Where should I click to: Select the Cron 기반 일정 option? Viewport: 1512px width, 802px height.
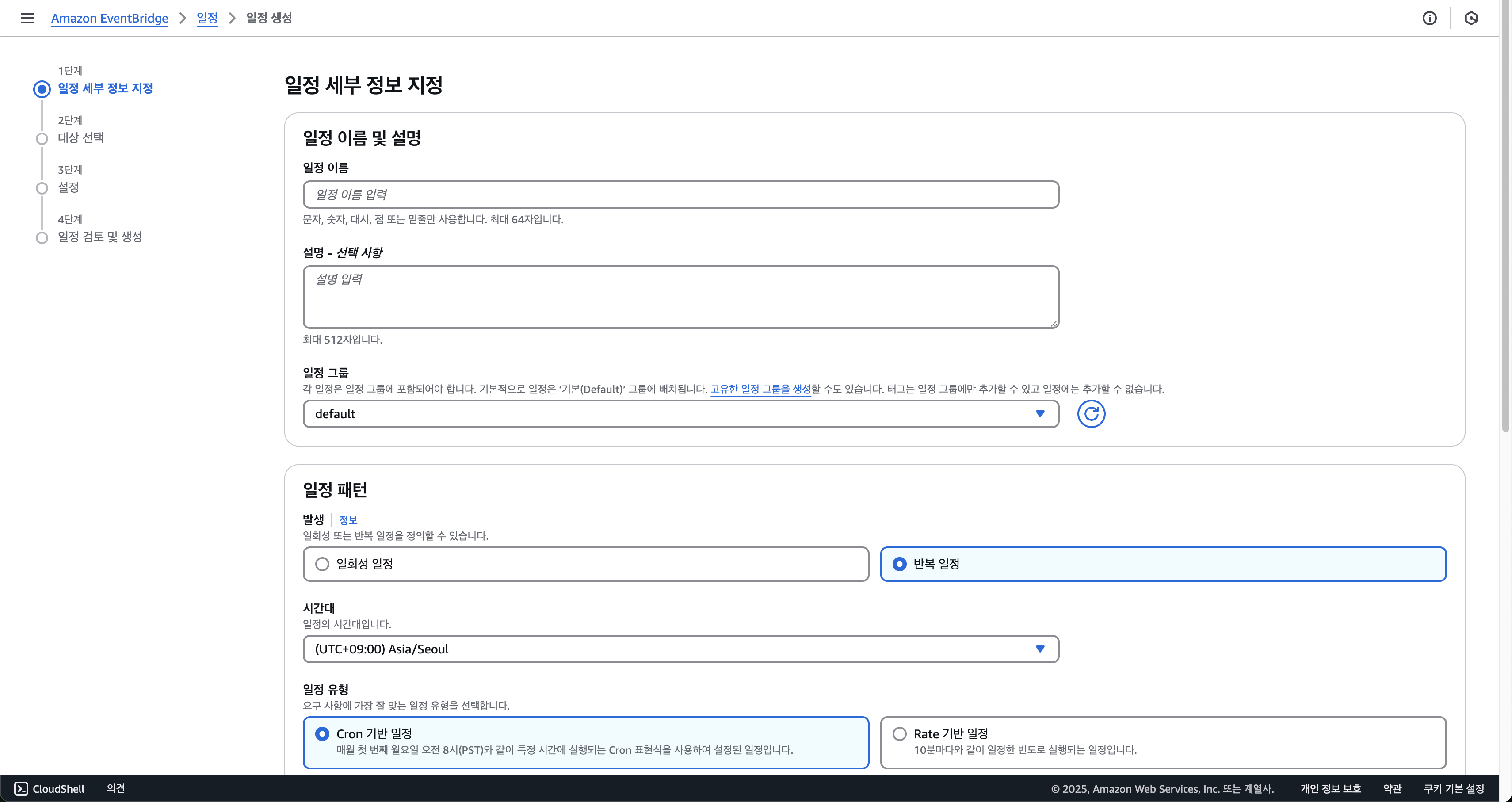pyautogui.click(x=322, y=734)
